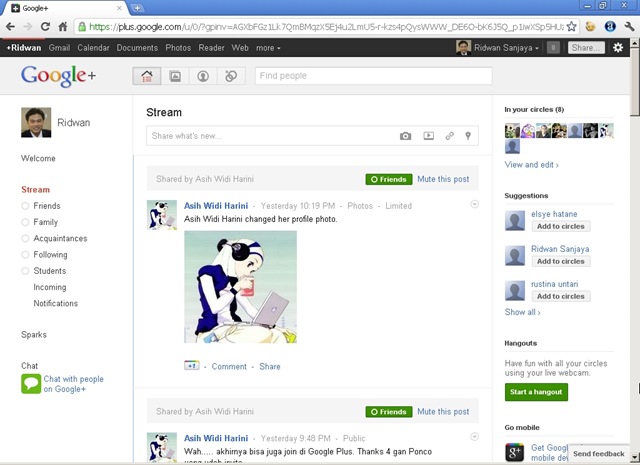This screenshot has height=465, width=640.
Task: Add your location with the pin icon
Action: coord(468,136)
